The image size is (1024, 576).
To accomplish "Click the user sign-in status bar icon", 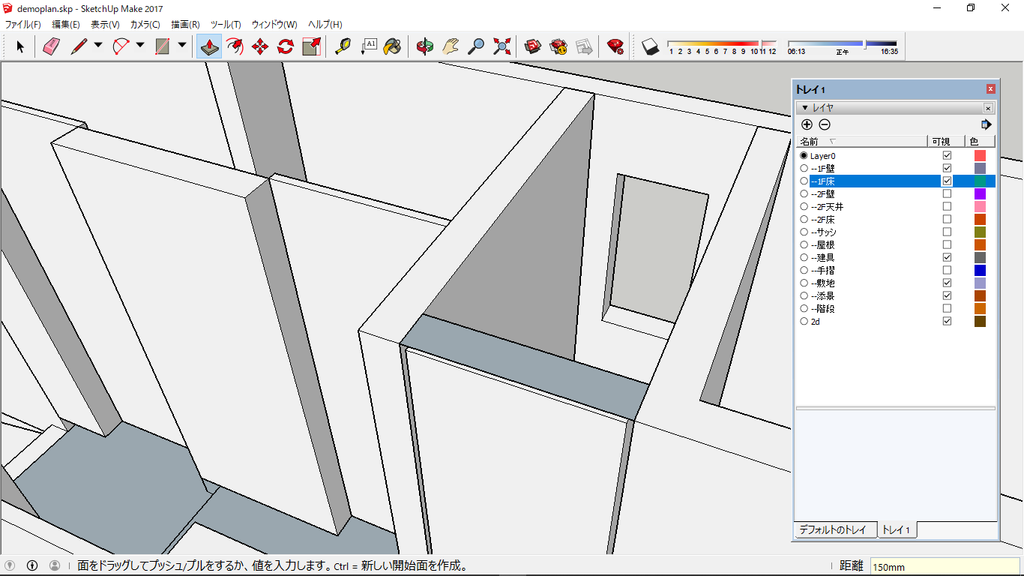I will coord(54,566).
